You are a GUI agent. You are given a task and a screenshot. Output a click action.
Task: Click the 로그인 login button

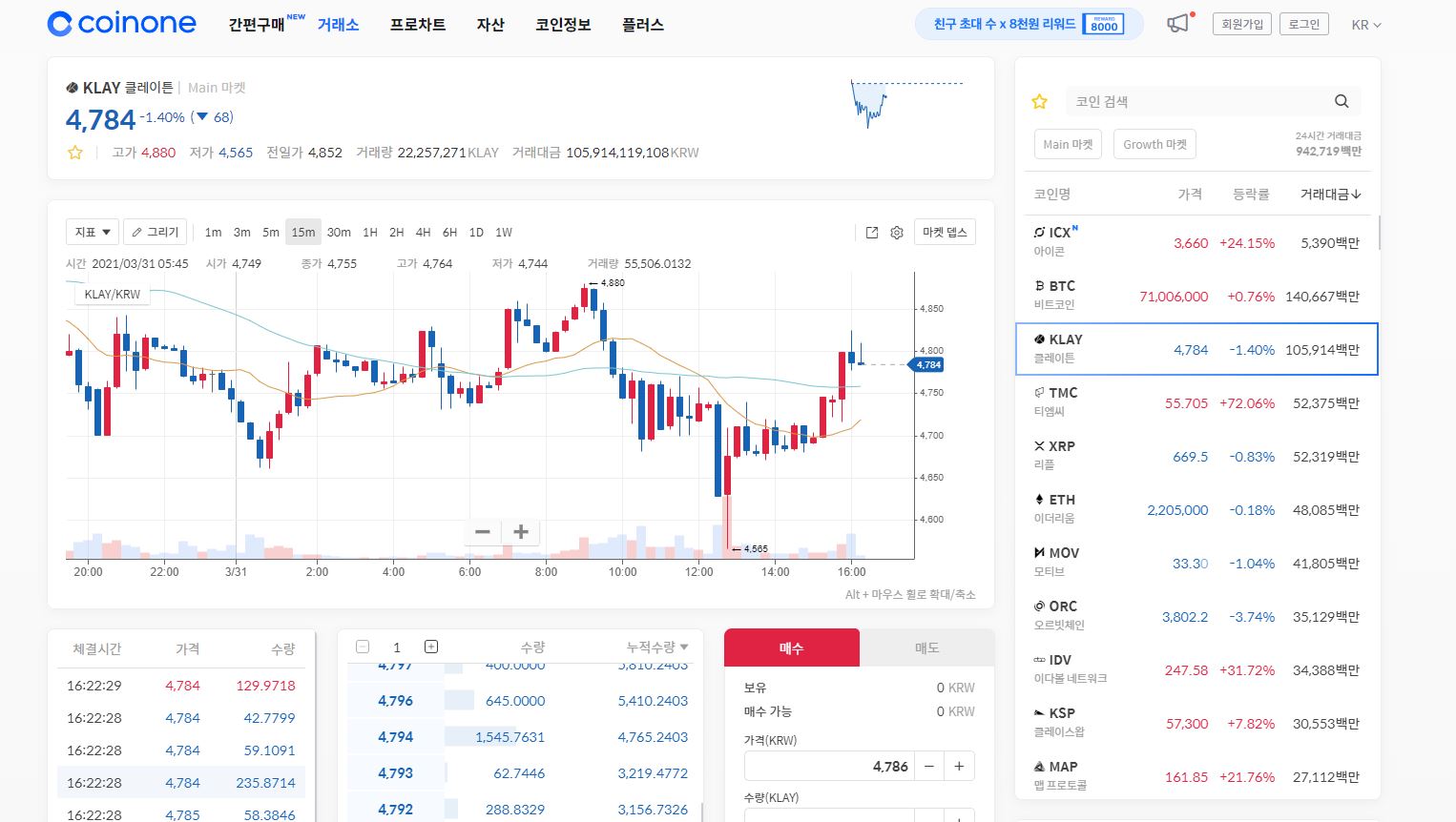[x=1304, y=24]
